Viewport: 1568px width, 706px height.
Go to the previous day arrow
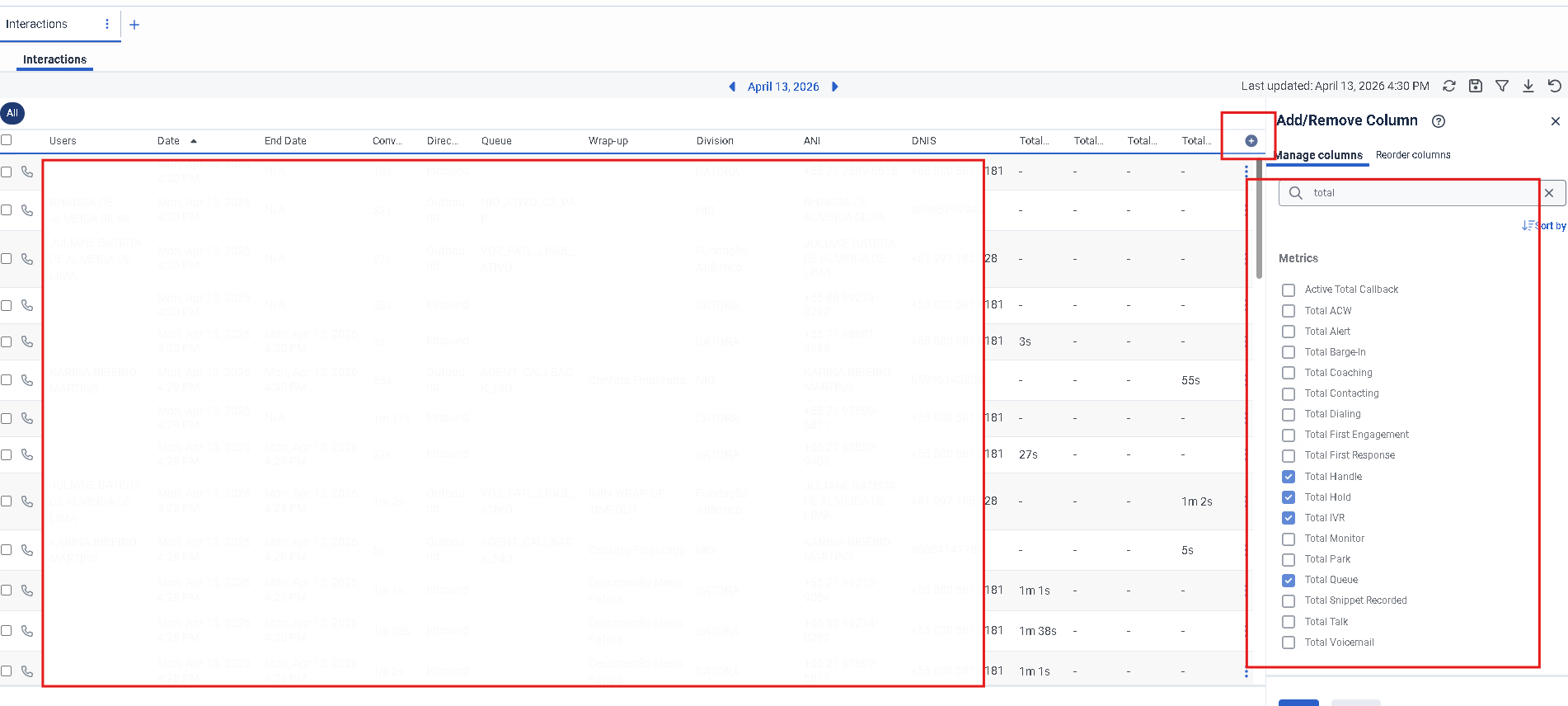pyautogui.click(x=732, y=87)
